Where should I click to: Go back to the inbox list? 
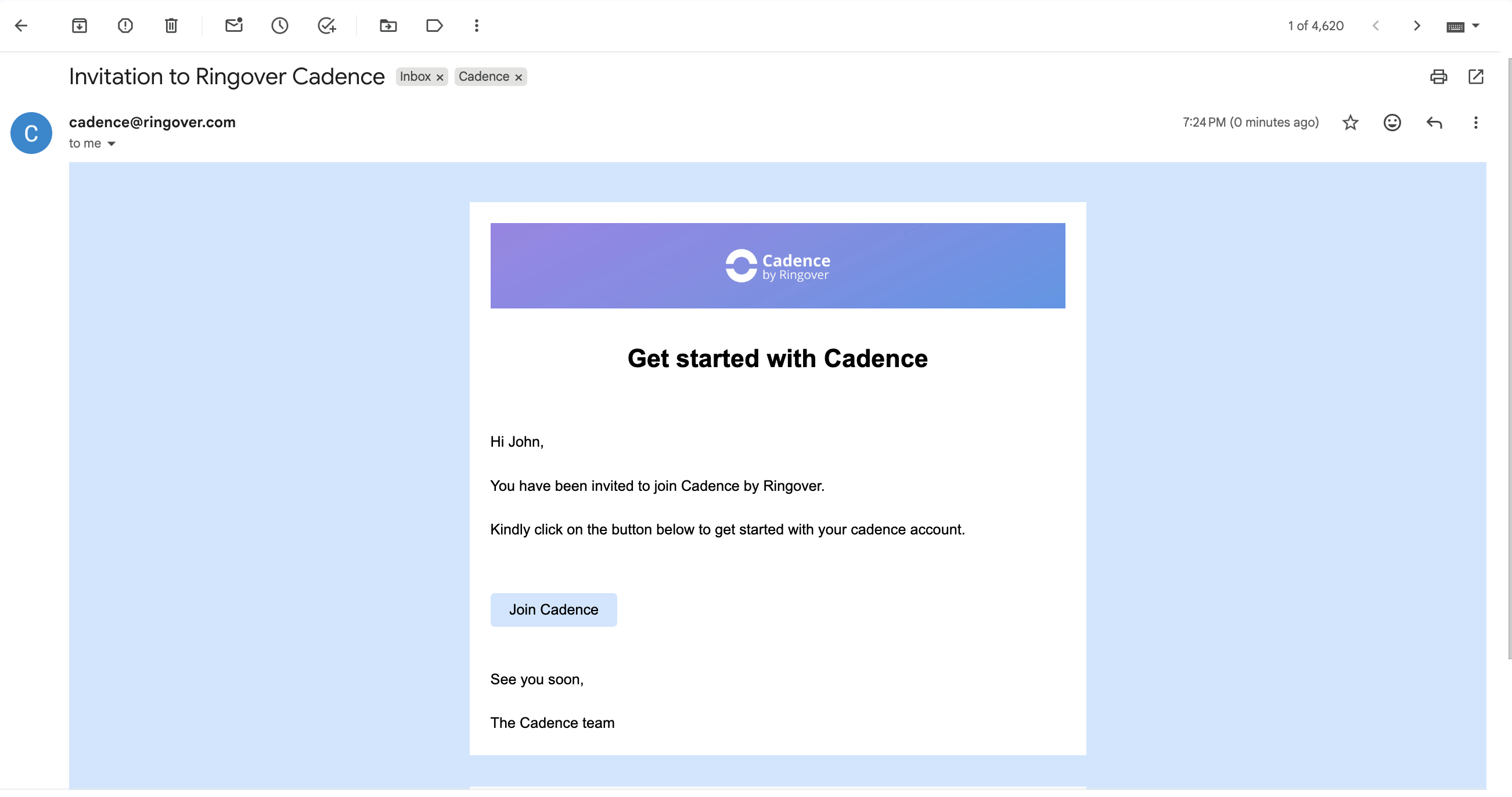(21, 26)
